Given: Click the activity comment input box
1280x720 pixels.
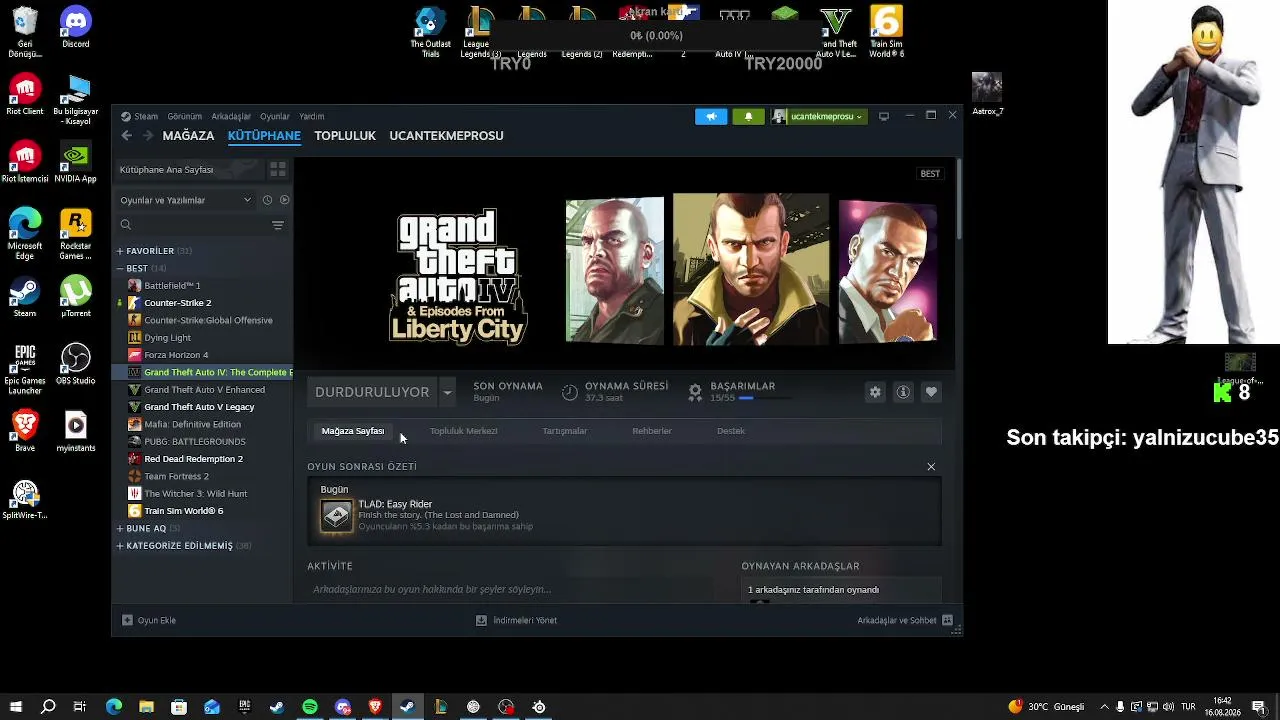Looking at the screenshot, I should [x=510, y=590].
